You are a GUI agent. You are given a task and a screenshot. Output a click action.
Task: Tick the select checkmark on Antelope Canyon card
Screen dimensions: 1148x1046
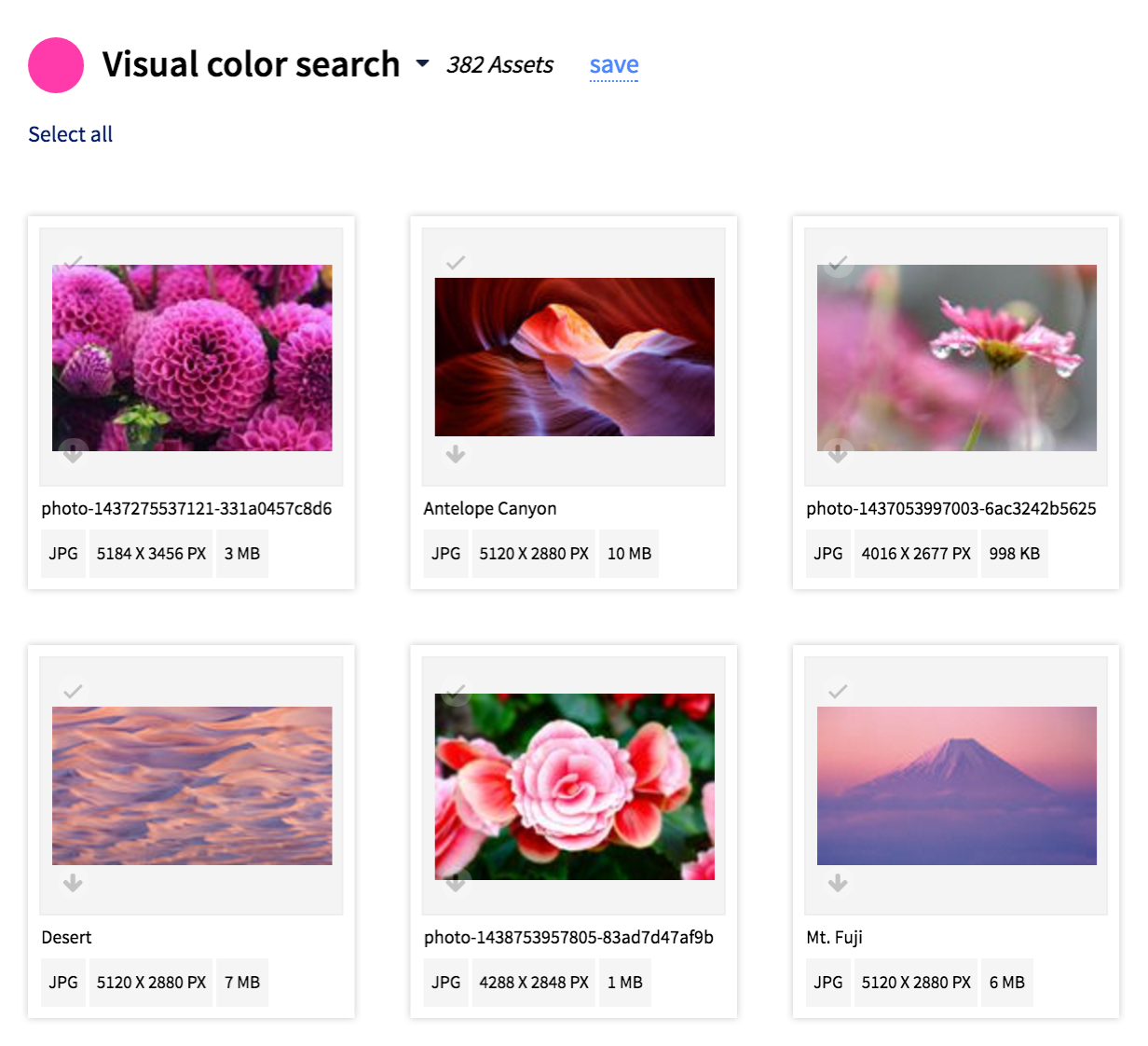pos(455,262)
